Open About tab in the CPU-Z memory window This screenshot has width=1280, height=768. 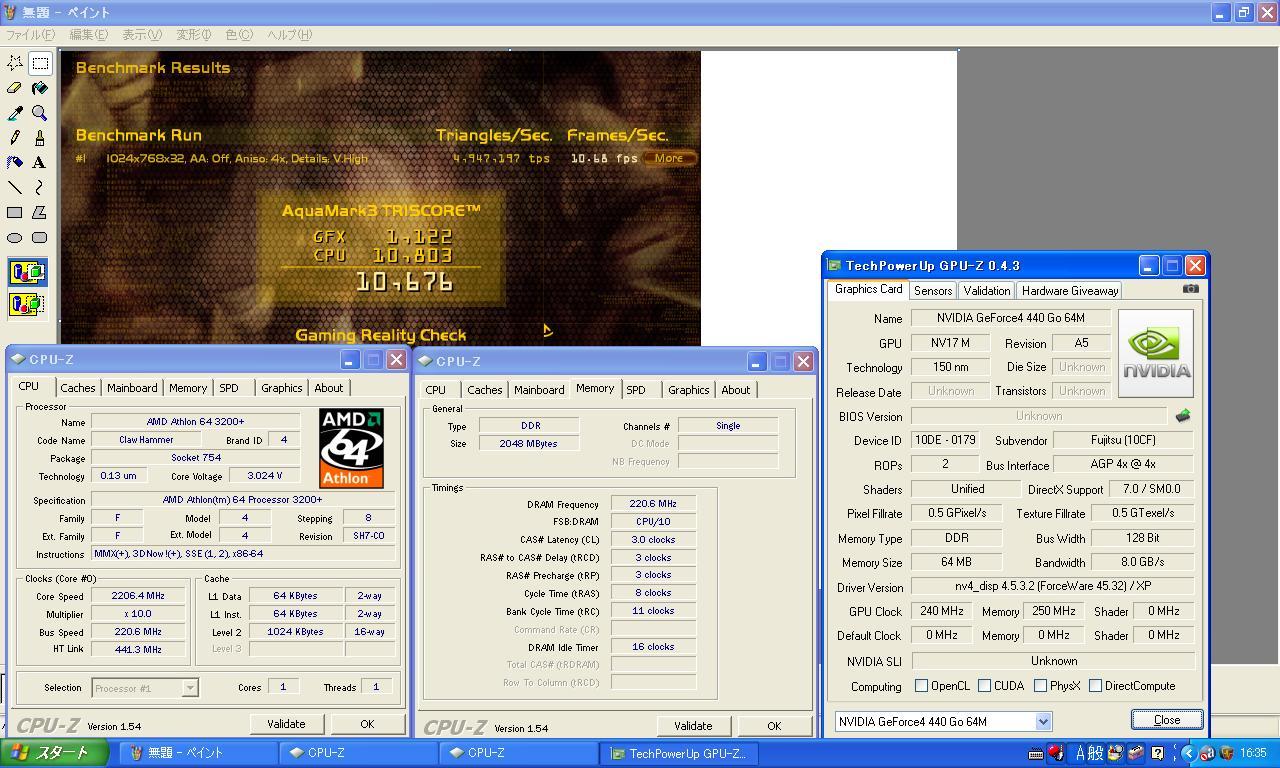[x=736, y=390]
